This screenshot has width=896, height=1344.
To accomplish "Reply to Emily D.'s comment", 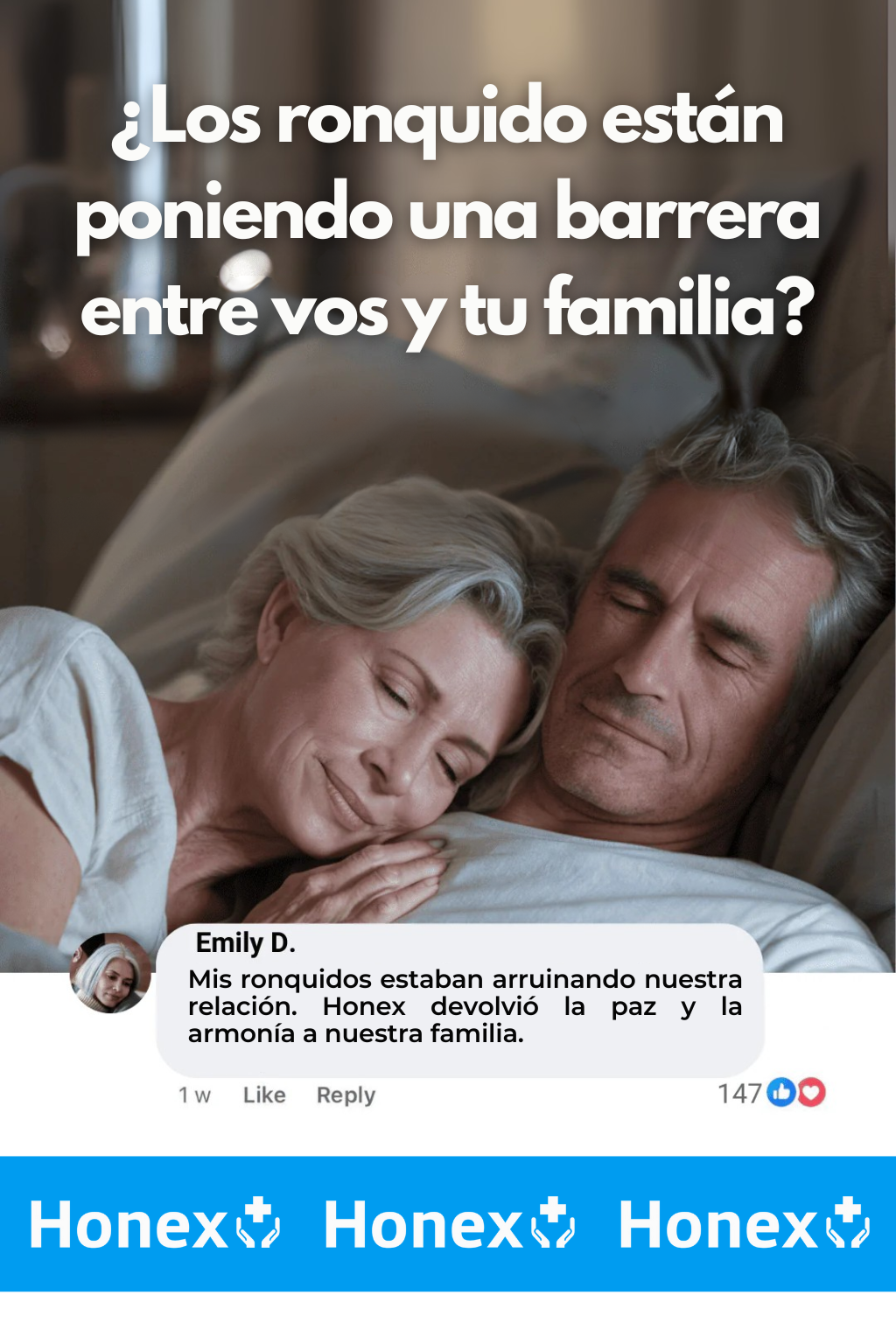I will click(x=346, y=1095).
